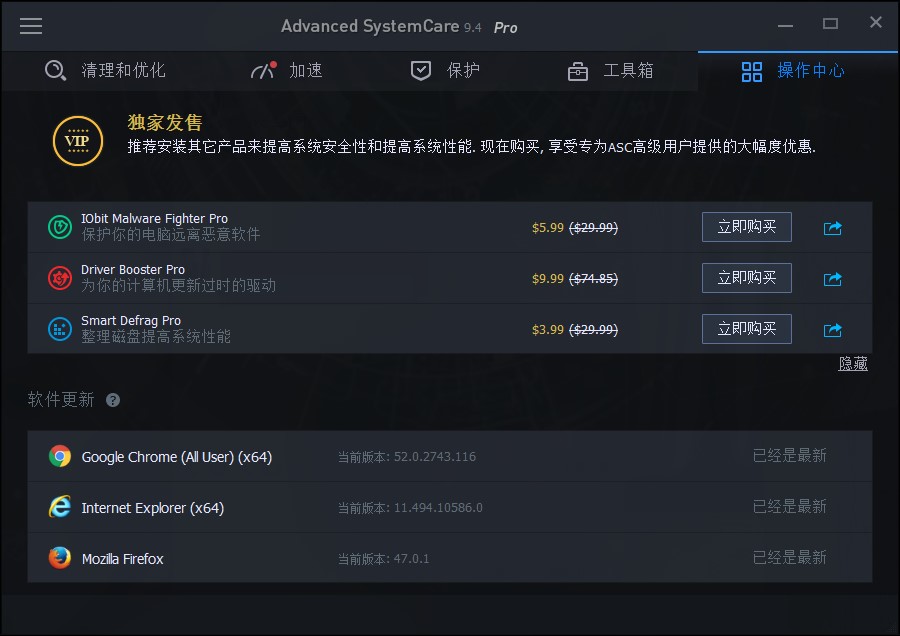Minimize the Advanced SystemCare window

point(785,25)
